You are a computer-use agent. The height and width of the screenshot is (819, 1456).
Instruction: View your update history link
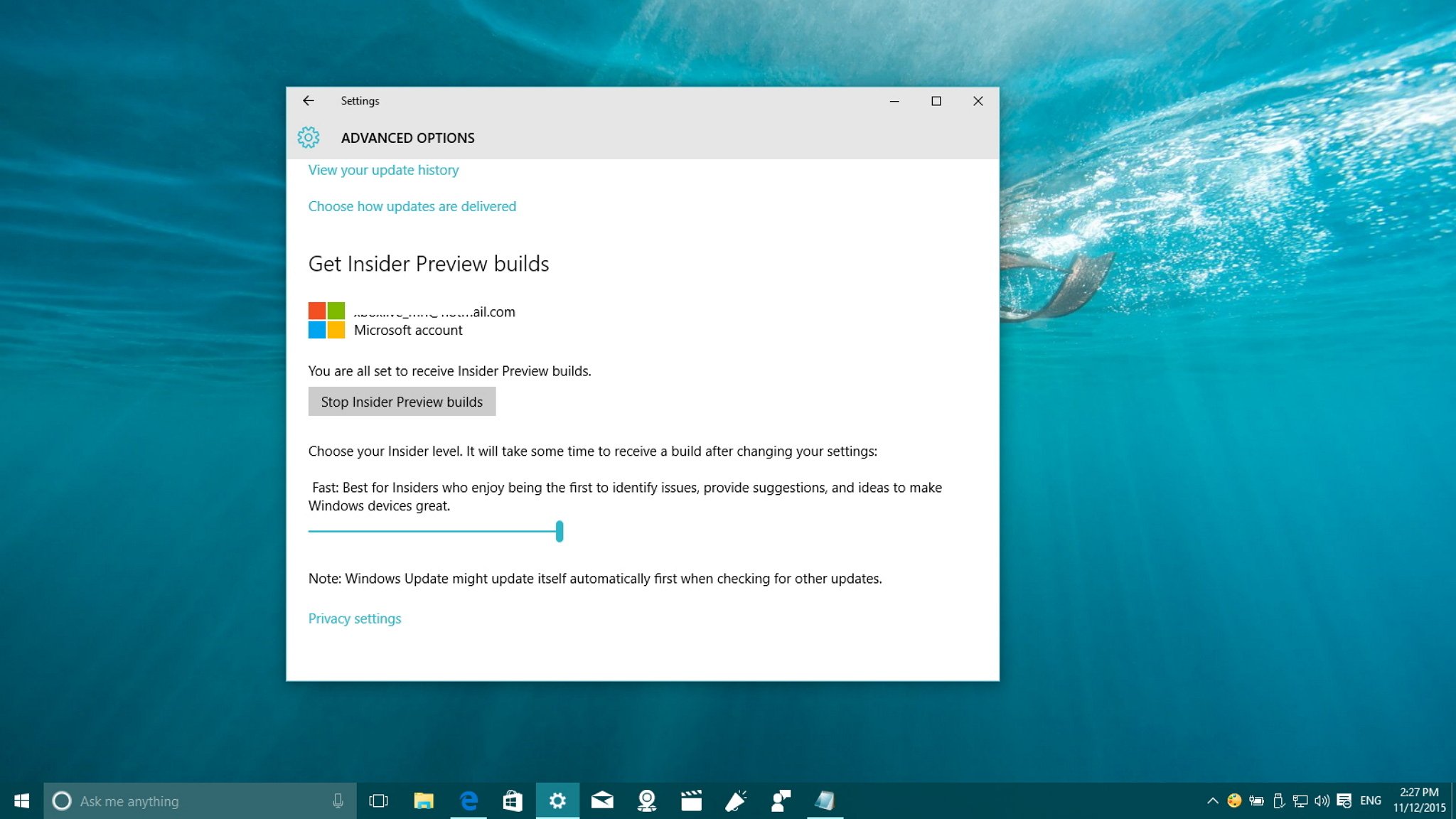(383, 169)
